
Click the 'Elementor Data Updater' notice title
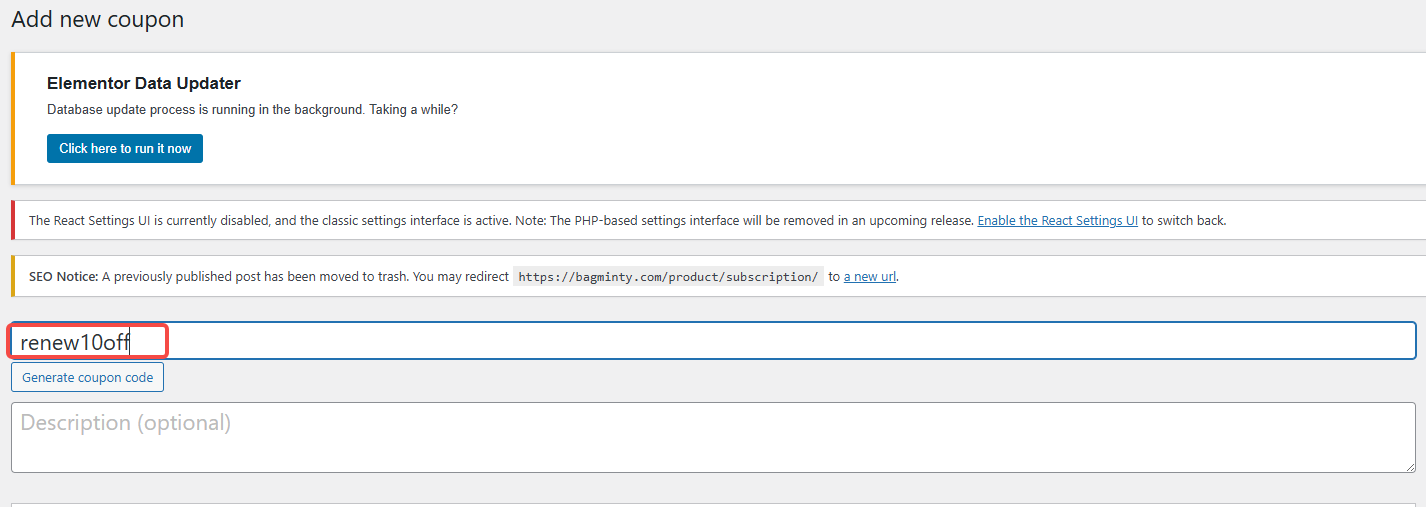(144, 84)
